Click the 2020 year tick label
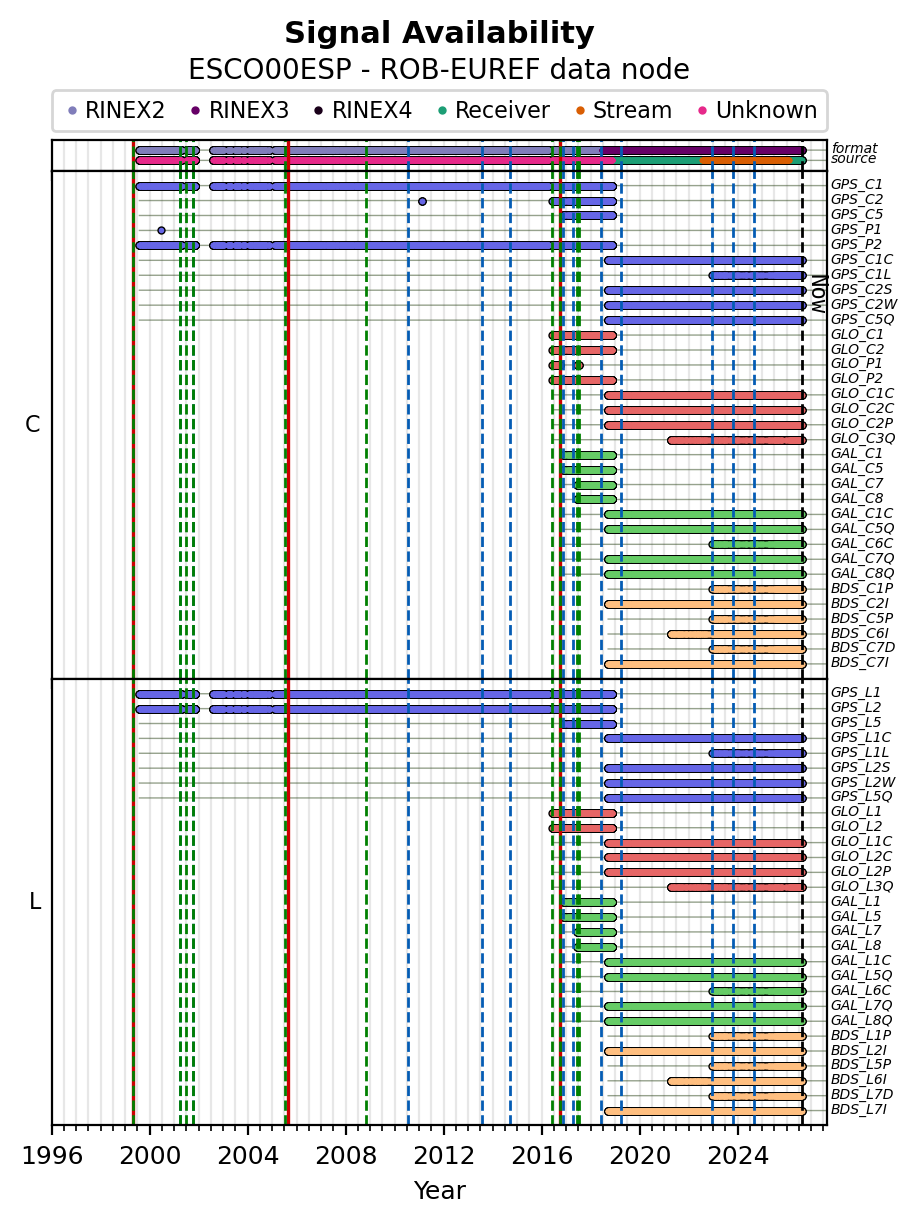 pyautogui.click(x=640, y=1156)
